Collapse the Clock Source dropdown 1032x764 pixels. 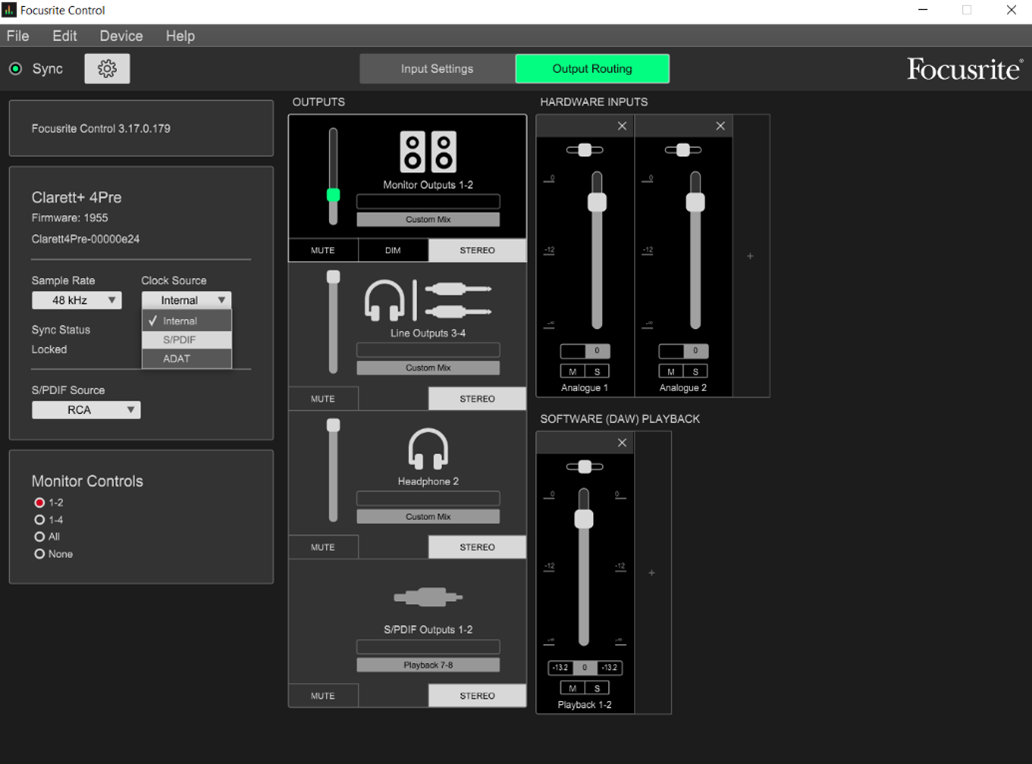(186, 300)
